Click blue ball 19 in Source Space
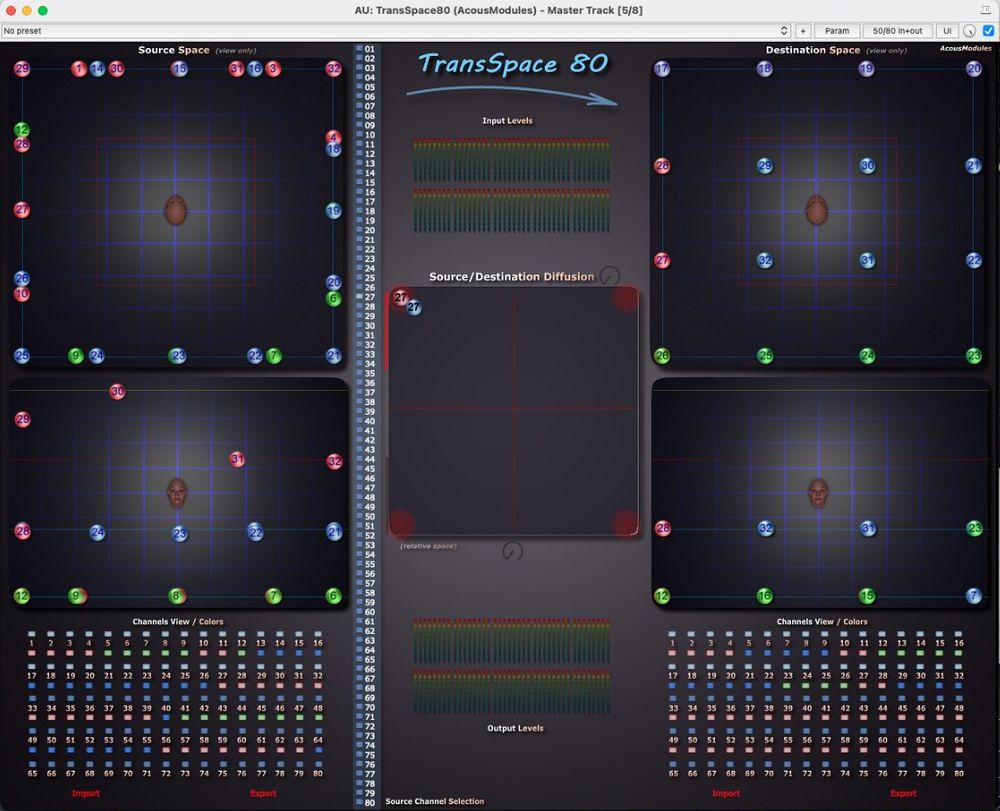1000x811 pixels. tap(334, 210)
